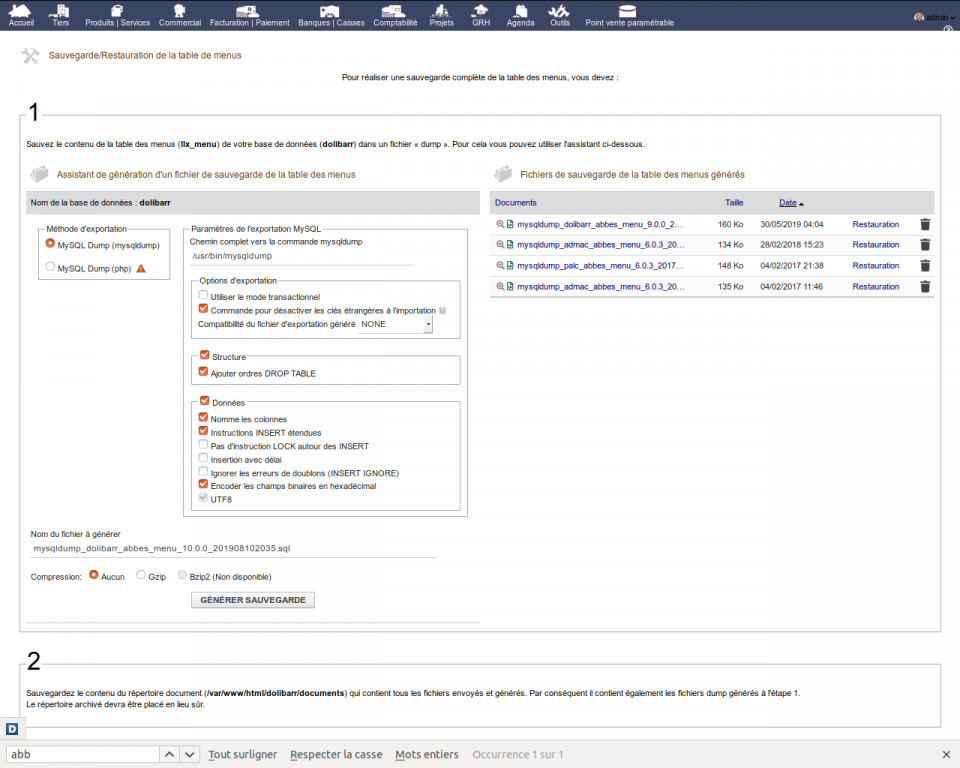Open the Accueil home icon

[x=21, y=10]
